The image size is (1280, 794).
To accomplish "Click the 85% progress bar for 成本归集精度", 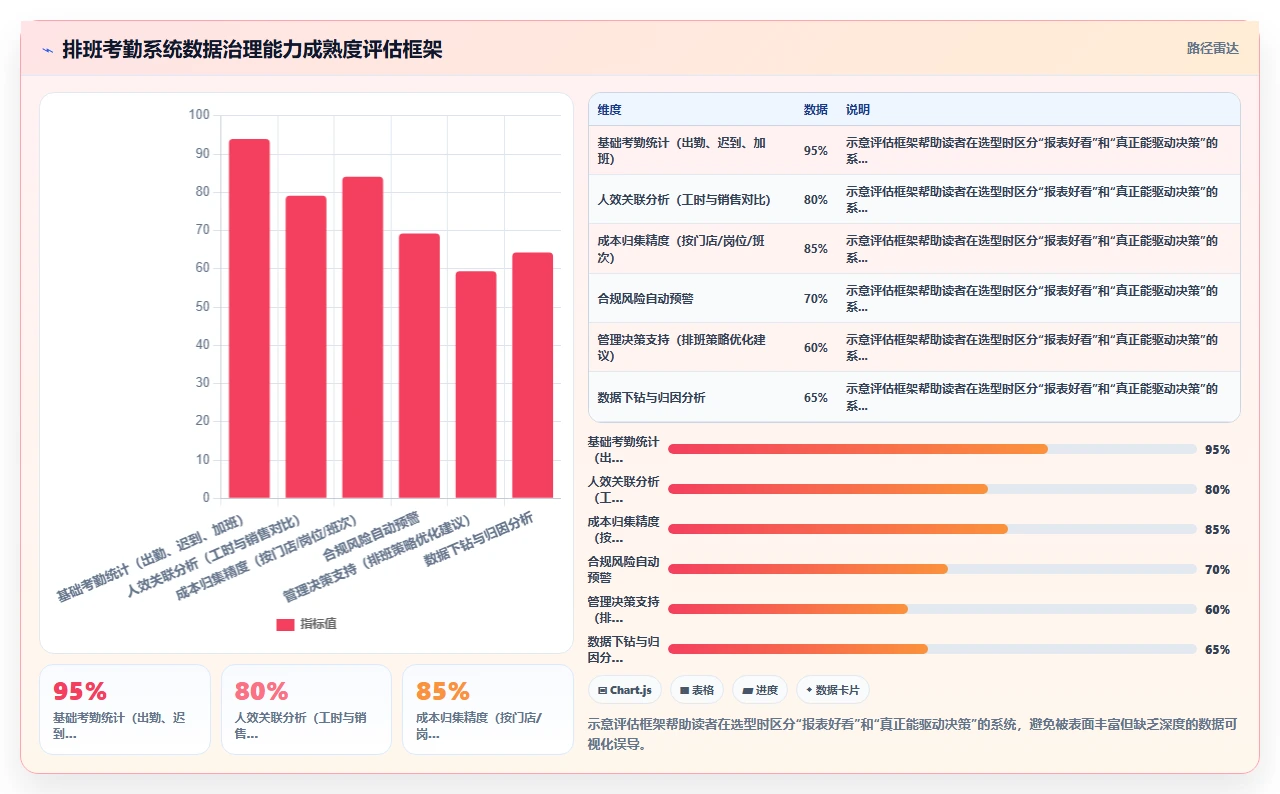I will (x=932, y=529).
